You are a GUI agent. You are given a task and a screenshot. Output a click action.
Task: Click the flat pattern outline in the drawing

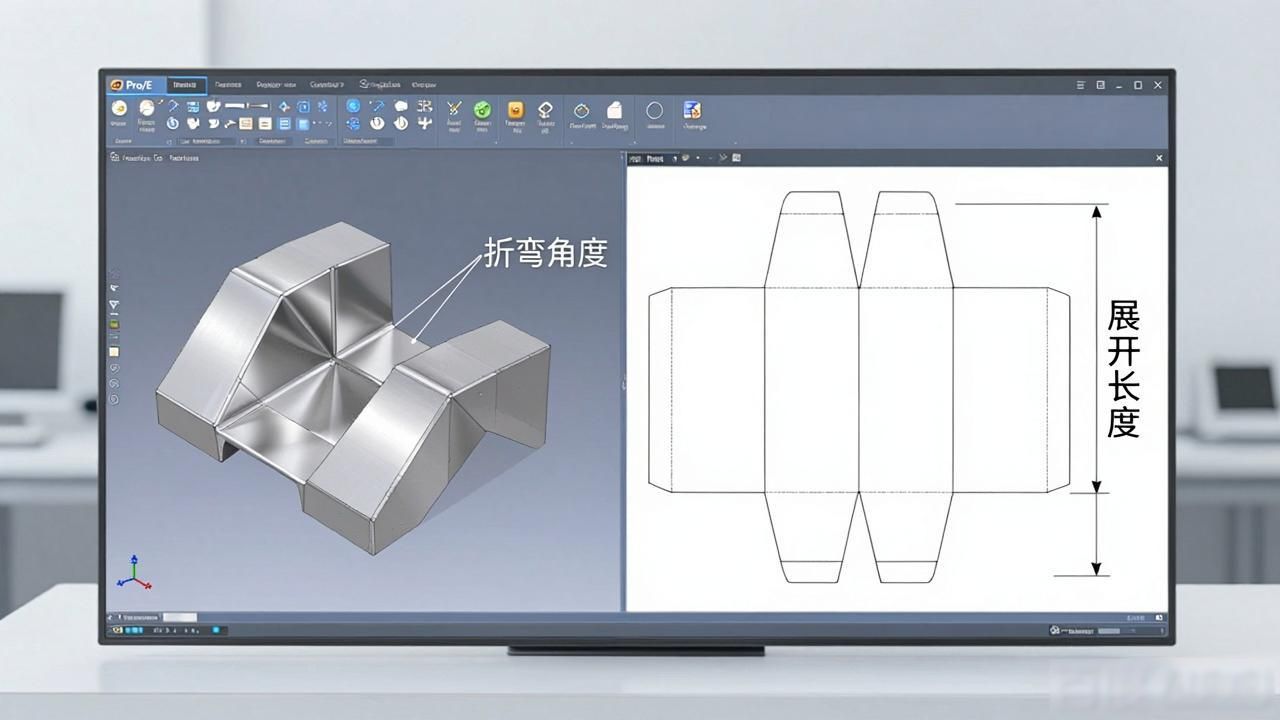point(858,388)
